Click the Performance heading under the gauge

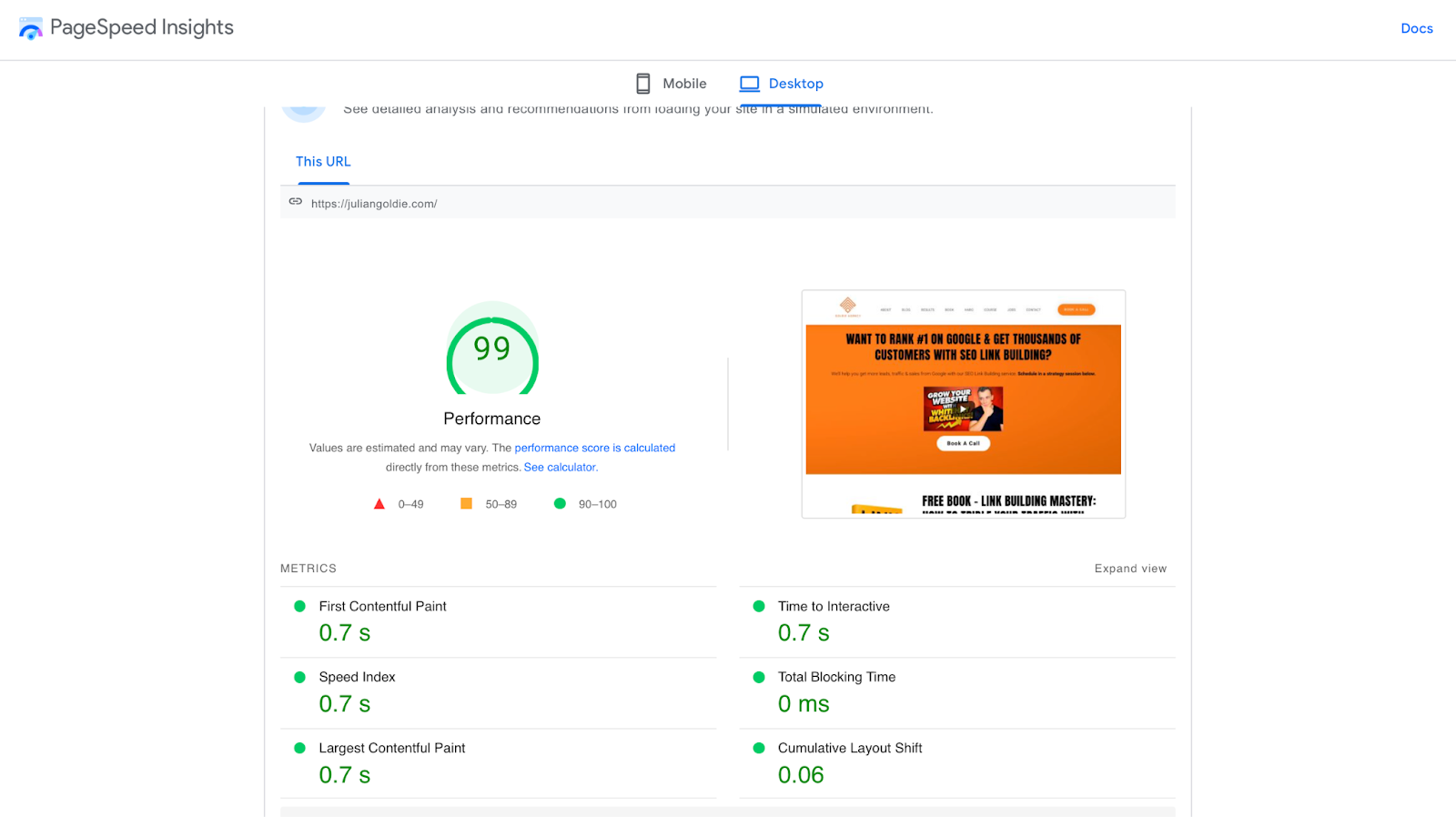(492, 419)
